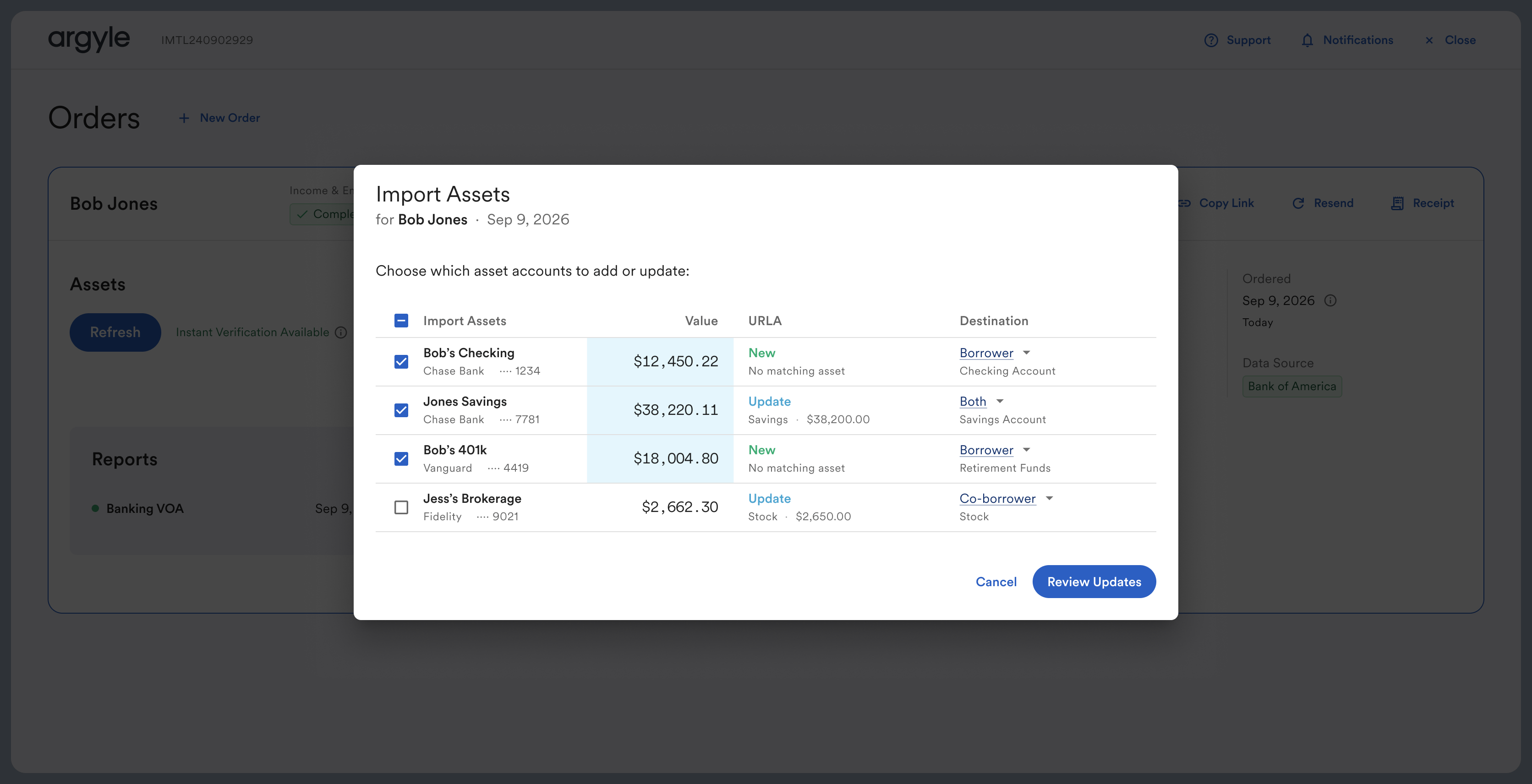
Task: Click the Stock · $2,650.00 matching asset text
Action: pos(799,517)
